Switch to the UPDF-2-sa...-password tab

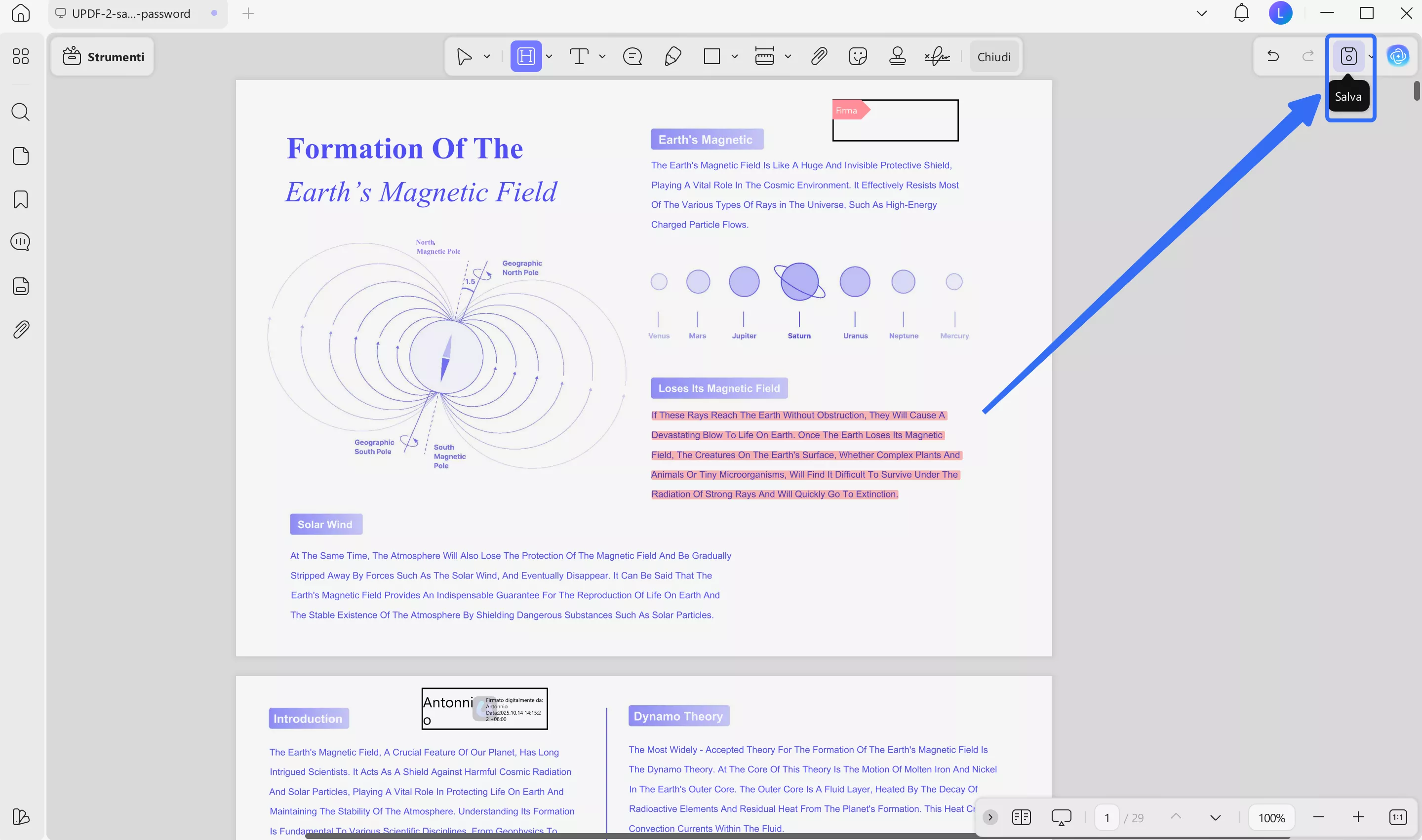131,14
